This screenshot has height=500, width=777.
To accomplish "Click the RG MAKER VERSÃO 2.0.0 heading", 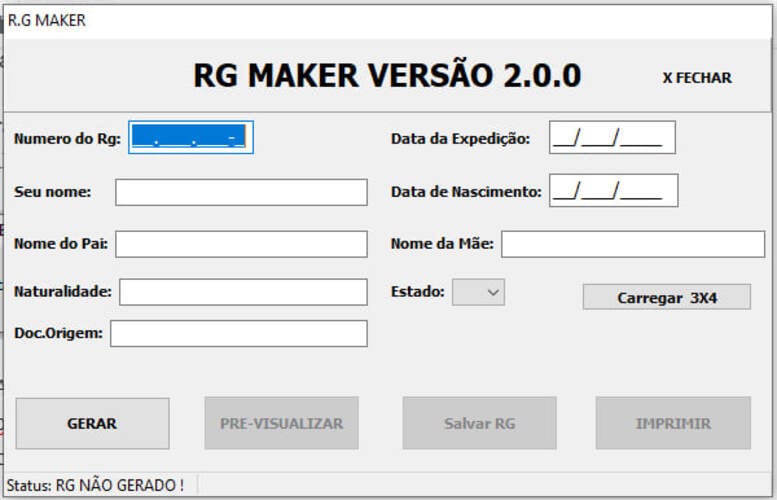I will pos(387,75).
